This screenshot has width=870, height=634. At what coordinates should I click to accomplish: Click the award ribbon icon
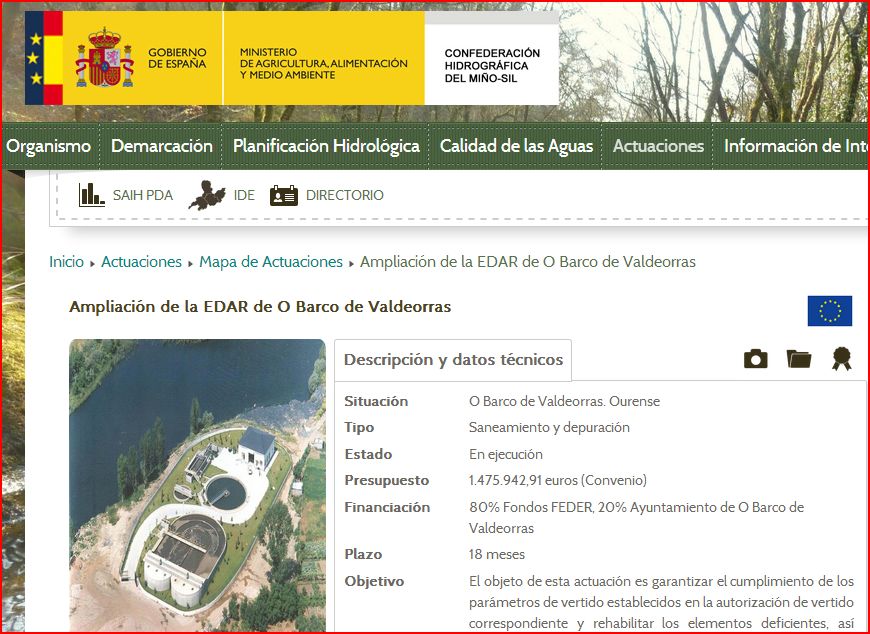(842, 359)
